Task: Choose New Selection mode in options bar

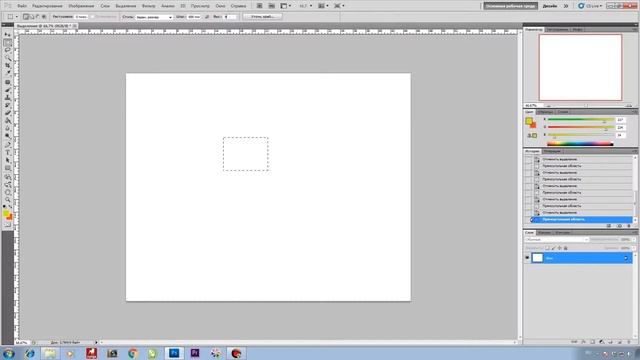Action: pyautogui.click(x=26, y=17)
